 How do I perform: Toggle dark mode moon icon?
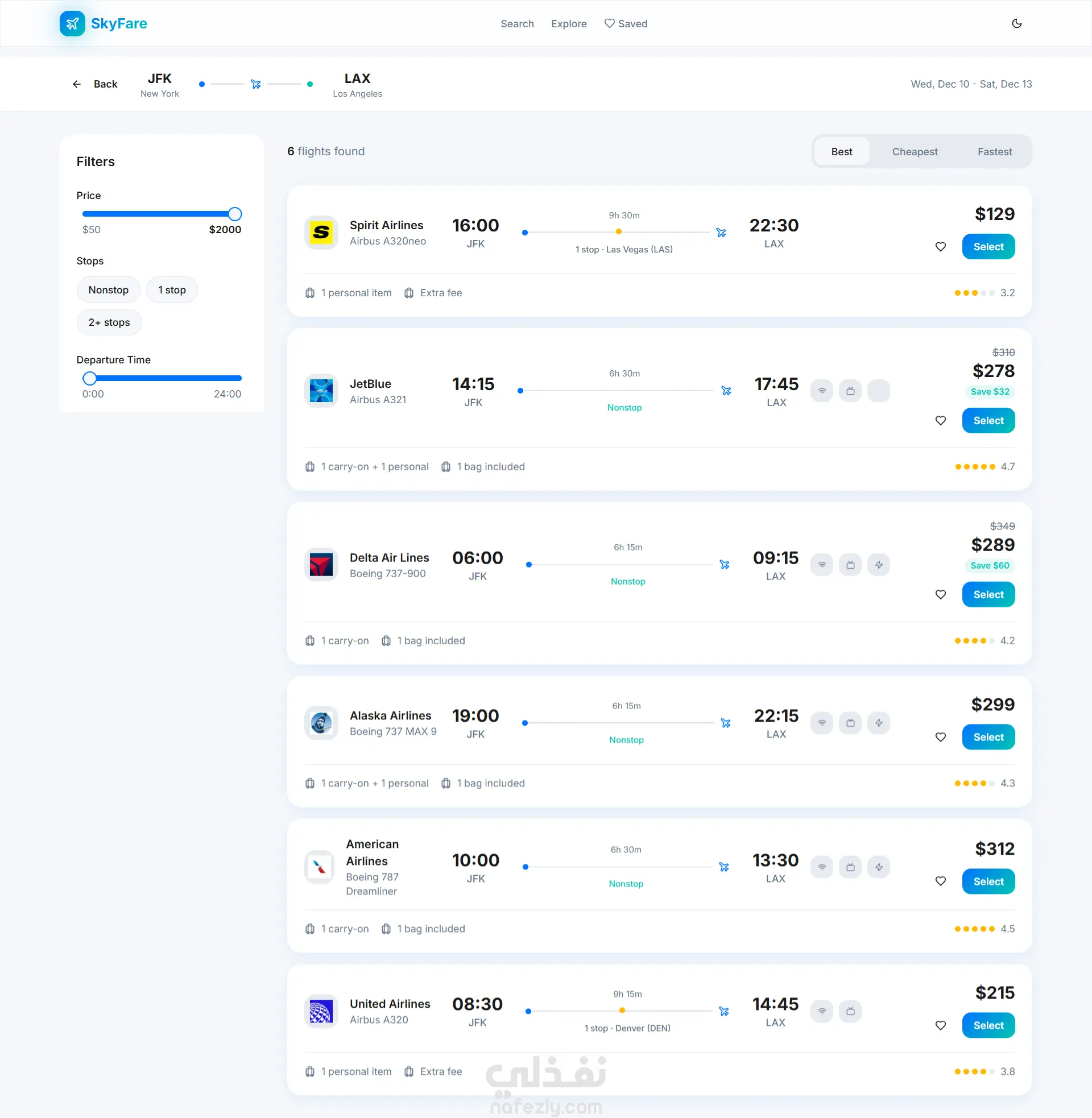[x=1016, y=23]
